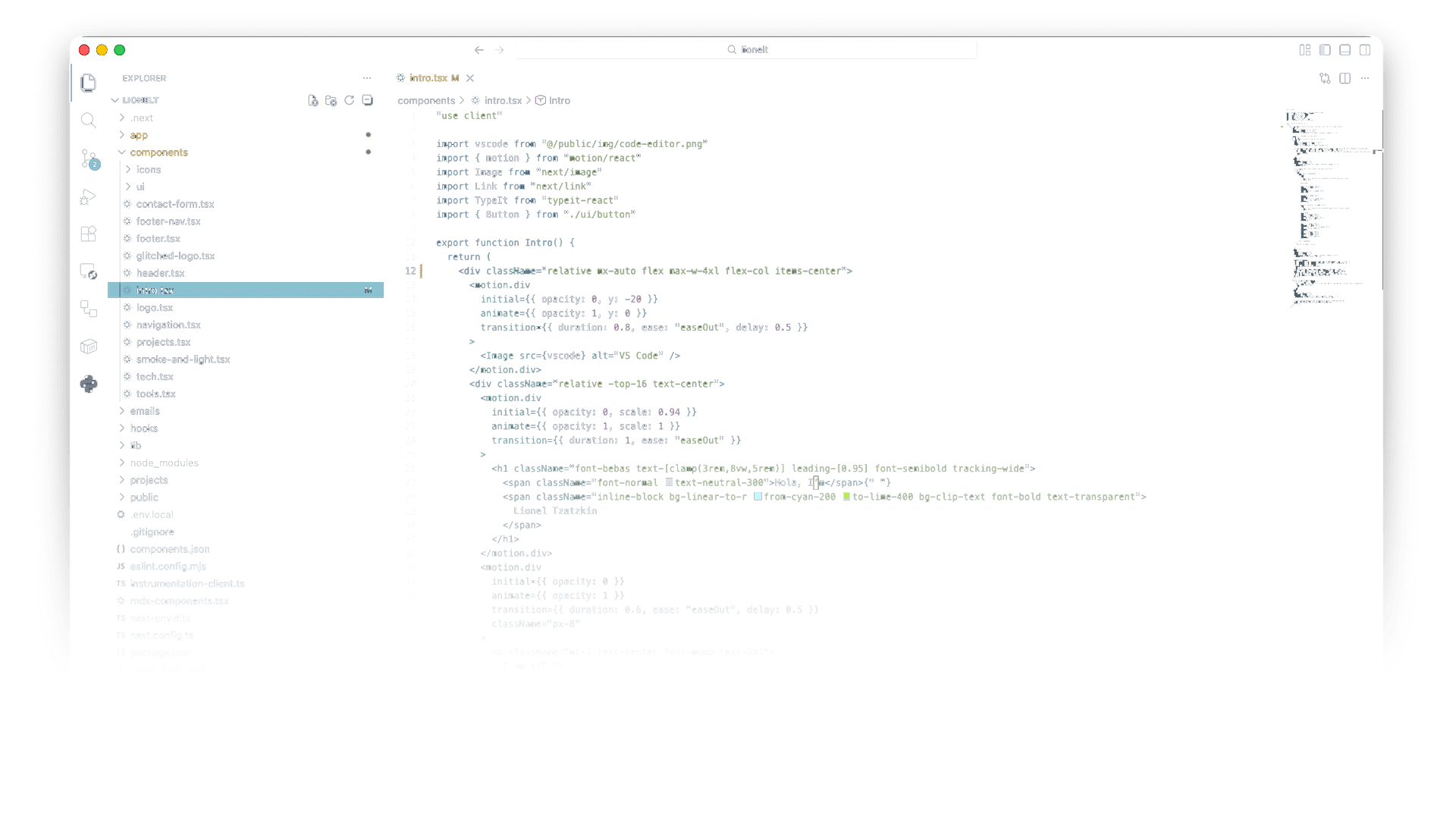Viewport: 1456px width, 819px height.
Task: Click the New File icon in Explorer
Action: click(313, 100)
